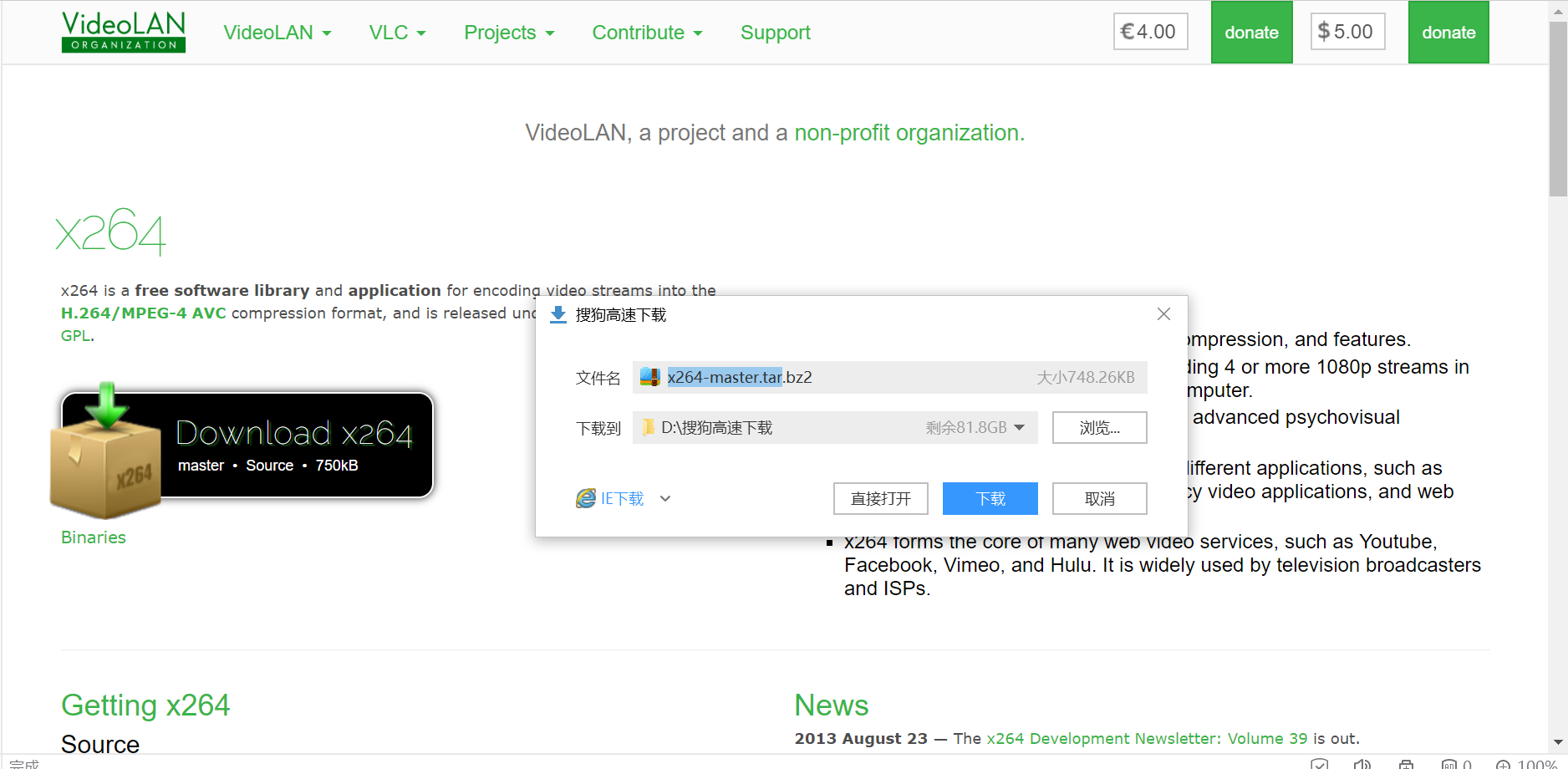Click the News heading

[x=832, y=705]
